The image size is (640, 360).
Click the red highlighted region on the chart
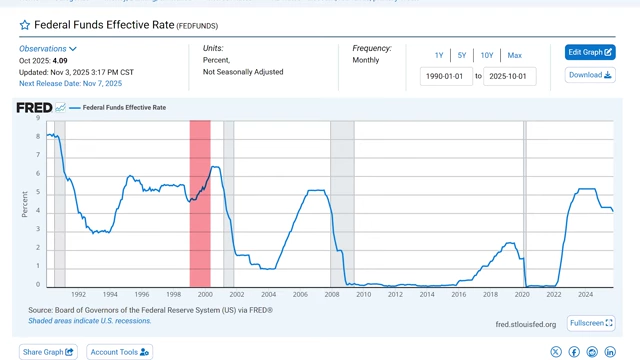tap(200, 204)
